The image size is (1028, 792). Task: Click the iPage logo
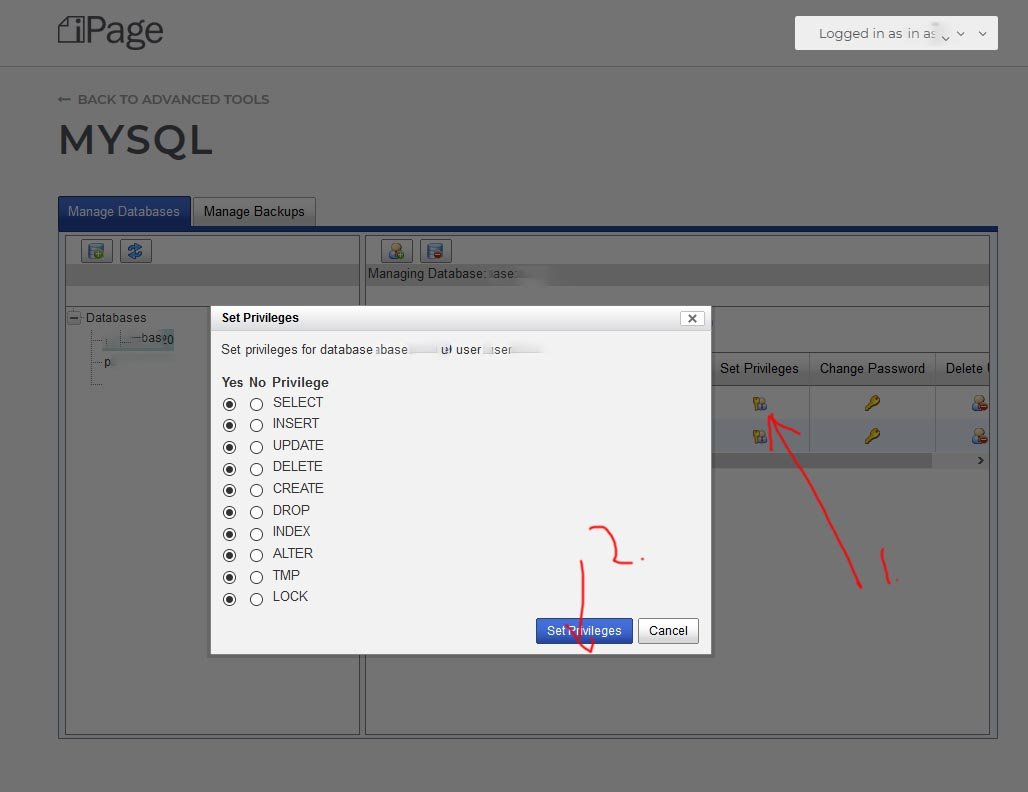click(110, 31)
